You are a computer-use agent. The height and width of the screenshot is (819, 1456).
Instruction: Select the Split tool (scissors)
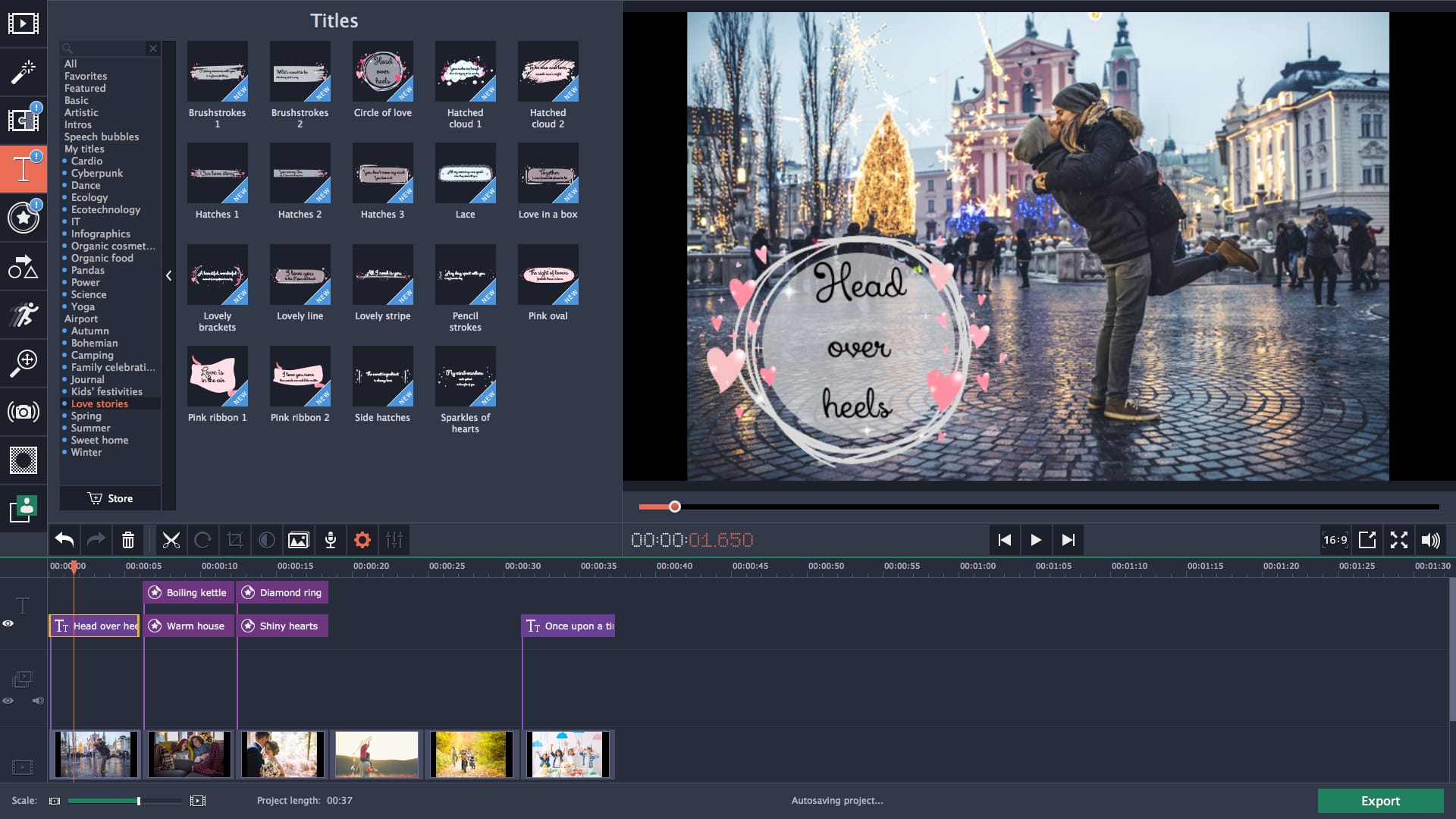coord(171,540)
